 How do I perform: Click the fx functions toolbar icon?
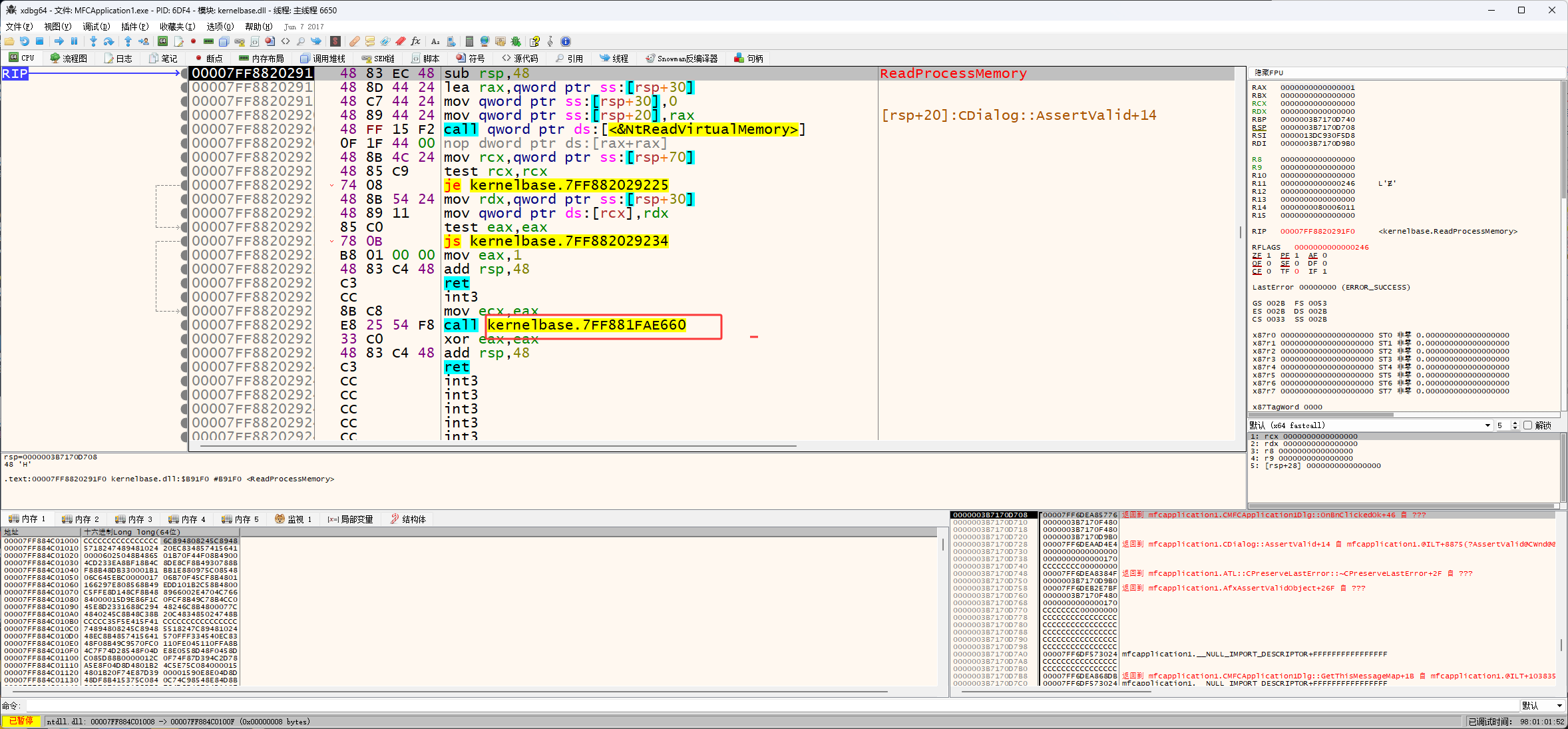(x=415, y=41)
